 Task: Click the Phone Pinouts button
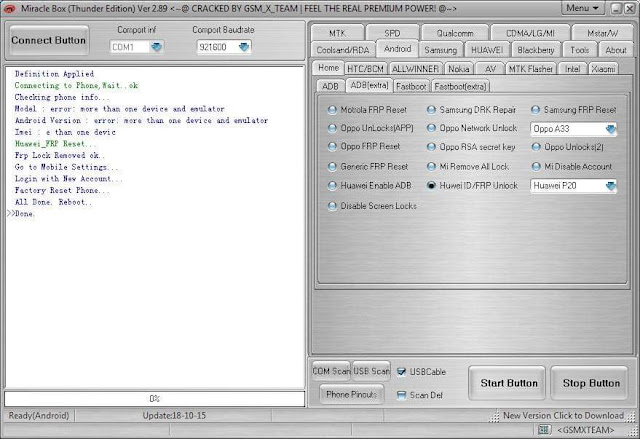tap(351, 394)
